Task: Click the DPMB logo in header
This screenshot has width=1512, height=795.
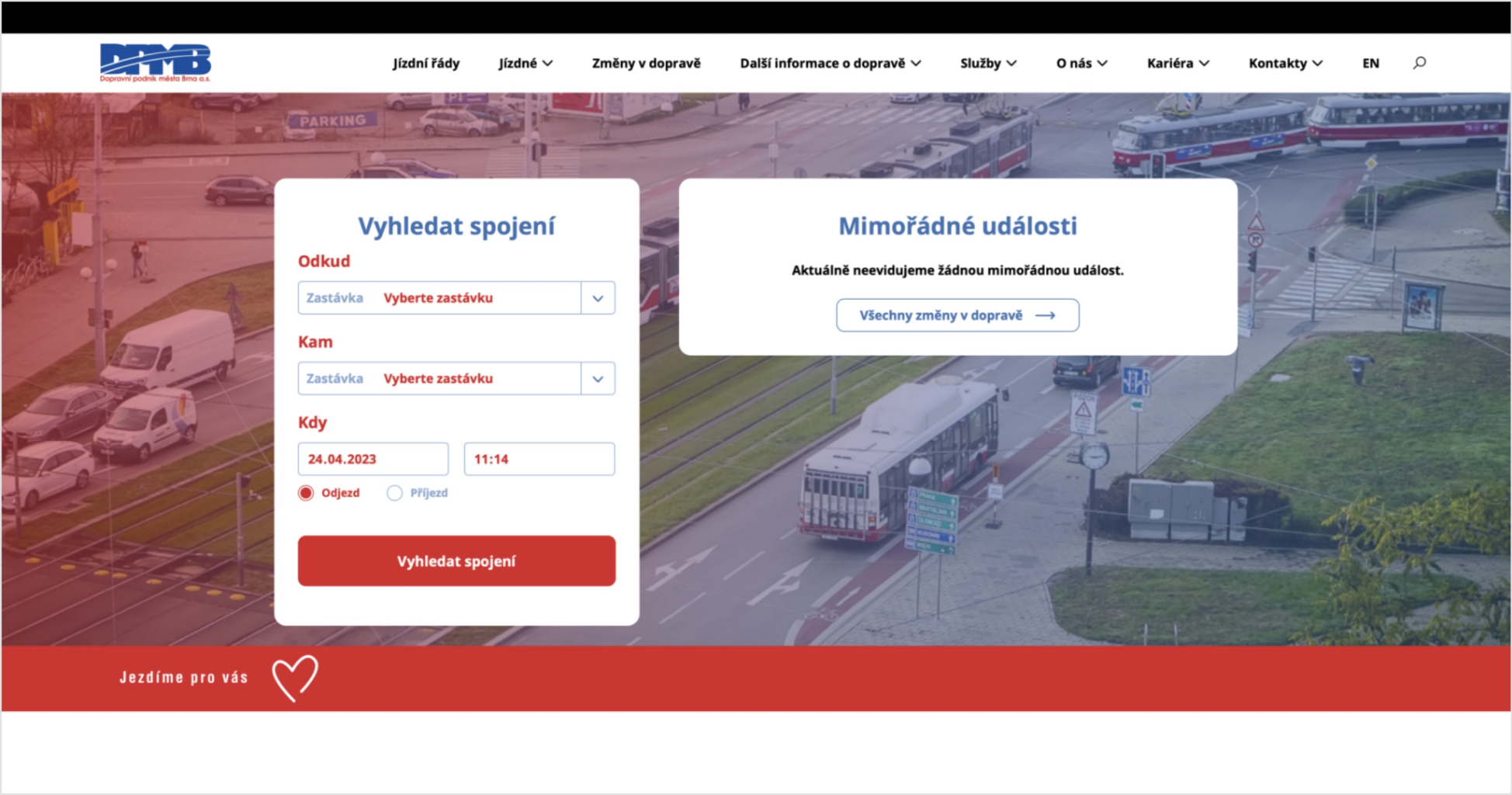Action: coord(155,62)
